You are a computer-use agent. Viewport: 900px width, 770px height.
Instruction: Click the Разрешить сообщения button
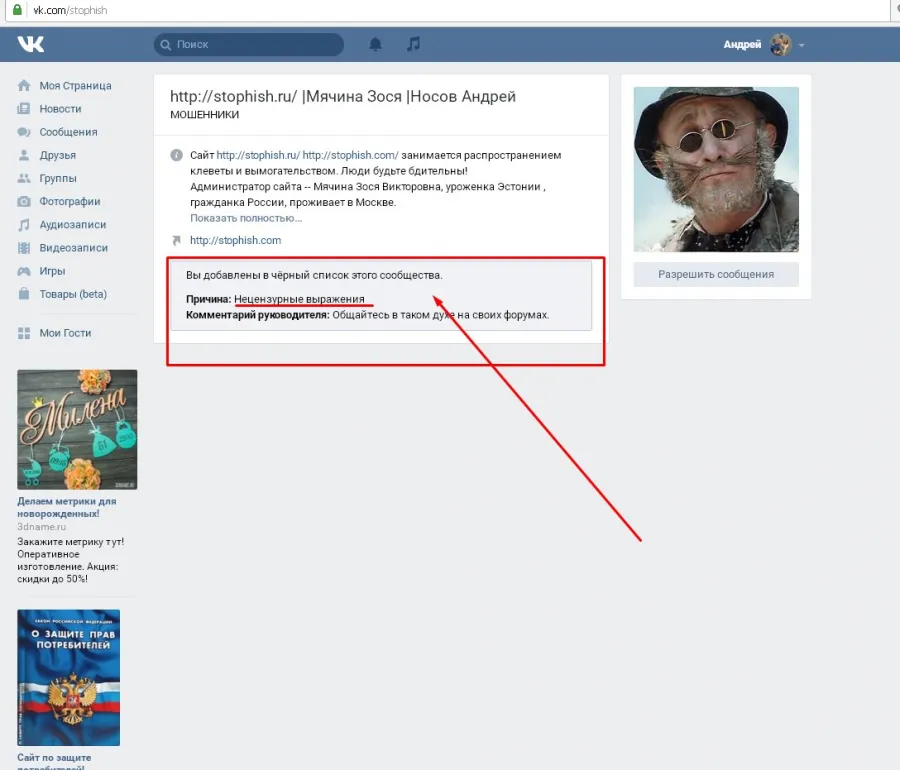tap(716, 274)
